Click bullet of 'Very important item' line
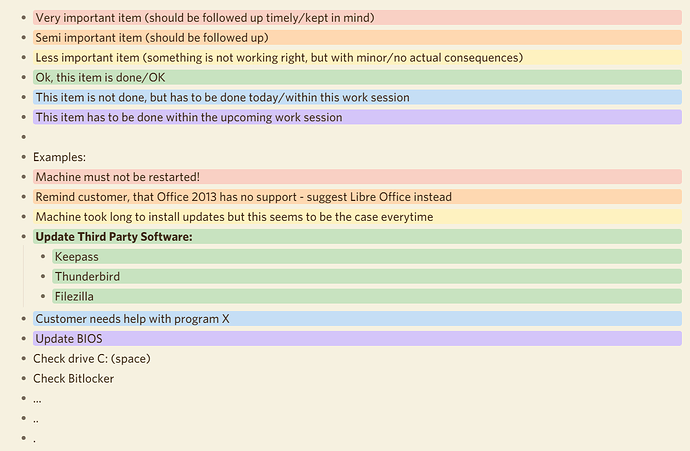This screenshot has width=690, height=451. (24, 18)
